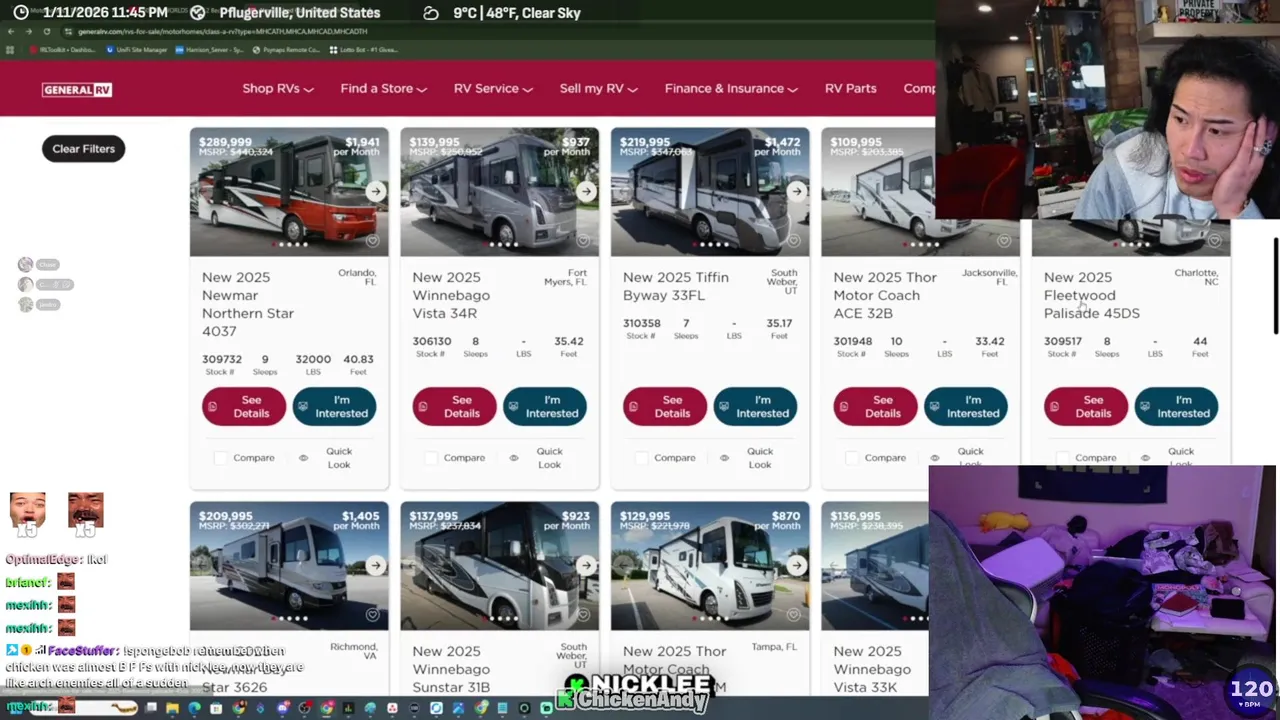Open Quick Look for Newmar Northern Star

click(x=328, y=458)
